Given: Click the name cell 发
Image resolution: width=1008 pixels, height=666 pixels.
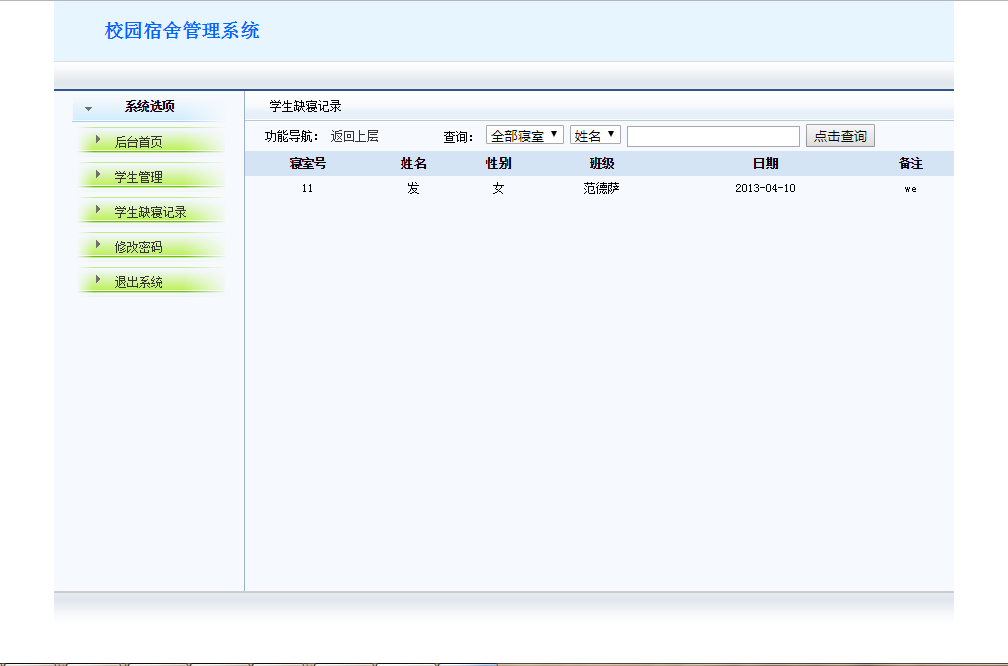Looking at the screenshot, I should (x=413, y=188).
